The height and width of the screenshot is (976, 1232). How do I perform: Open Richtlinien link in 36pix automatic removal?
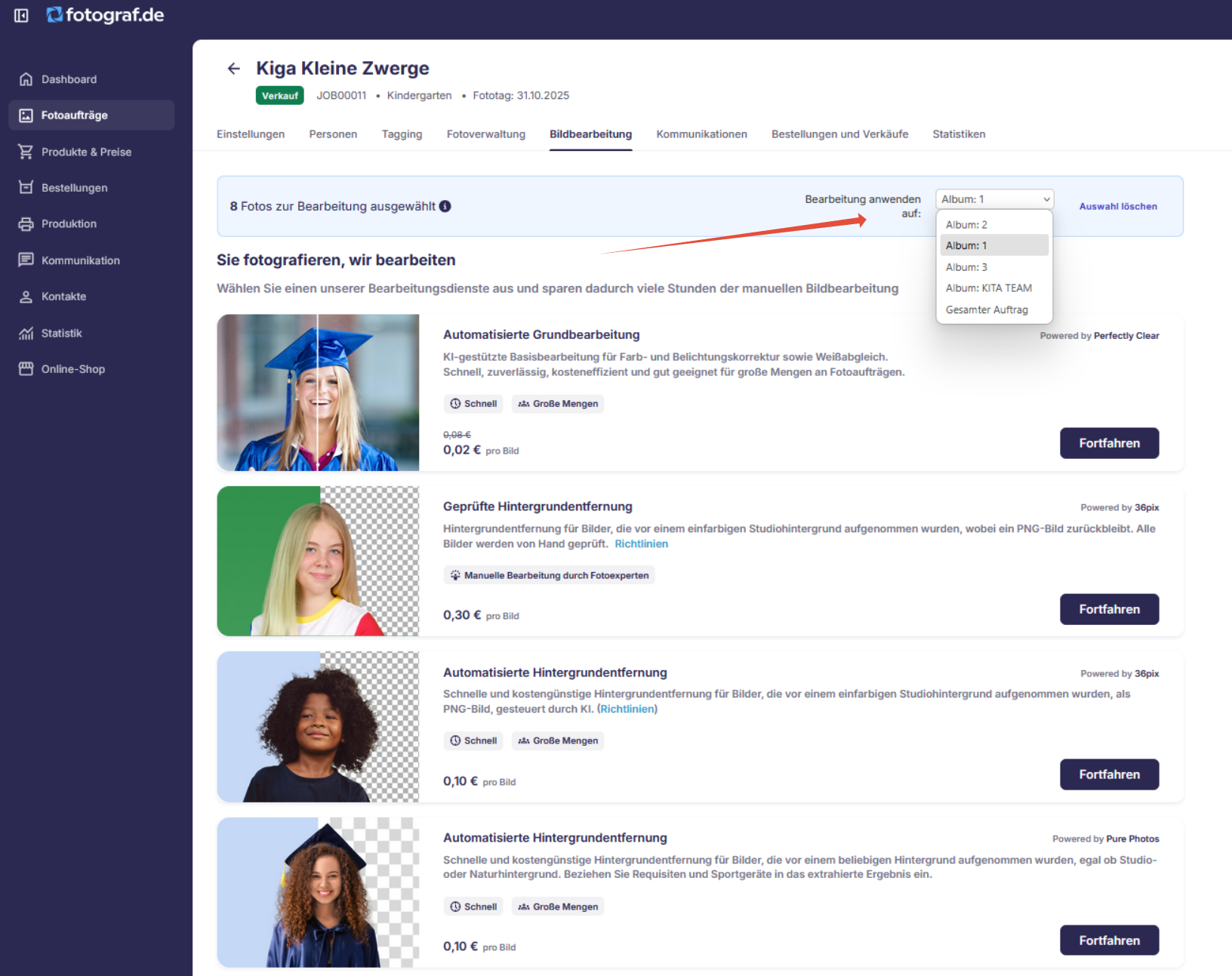627,709
